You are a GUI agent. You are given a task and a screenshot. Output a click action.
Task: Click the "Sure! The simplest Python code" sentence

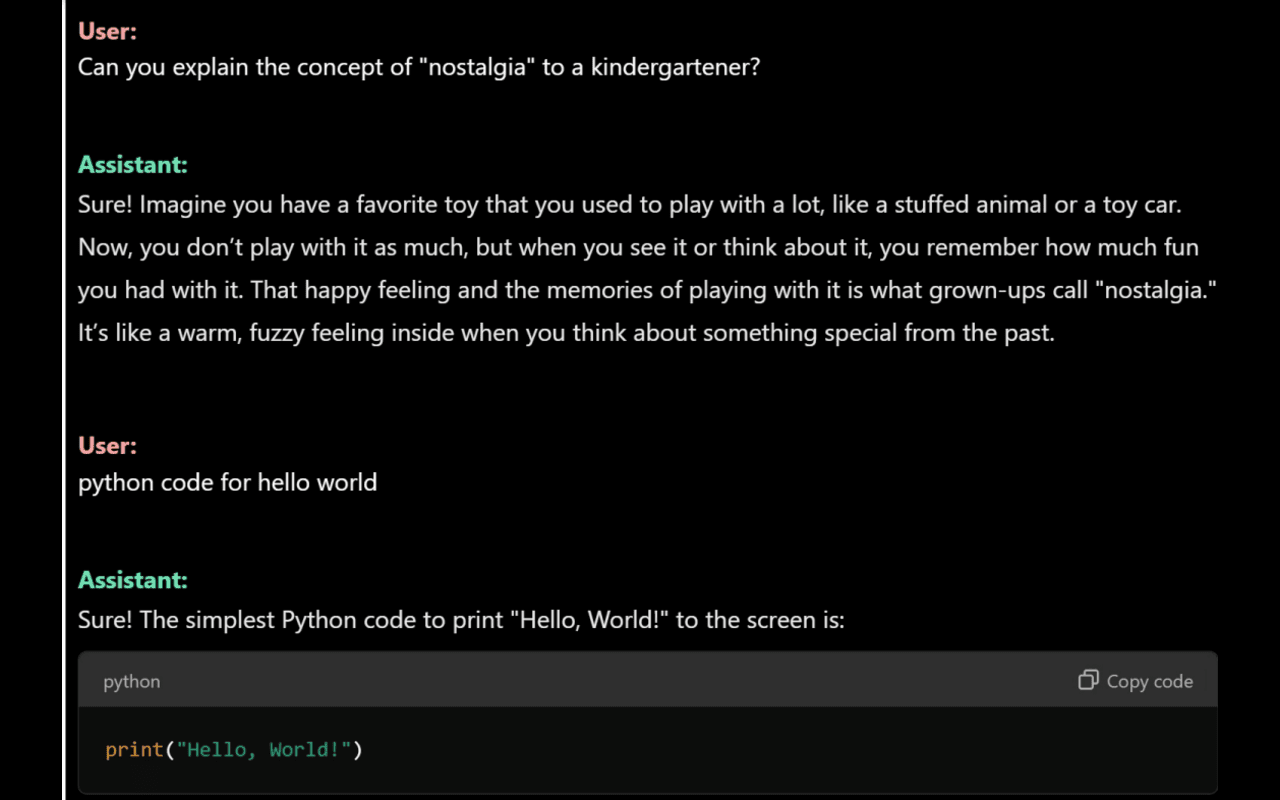click(461, 620)
